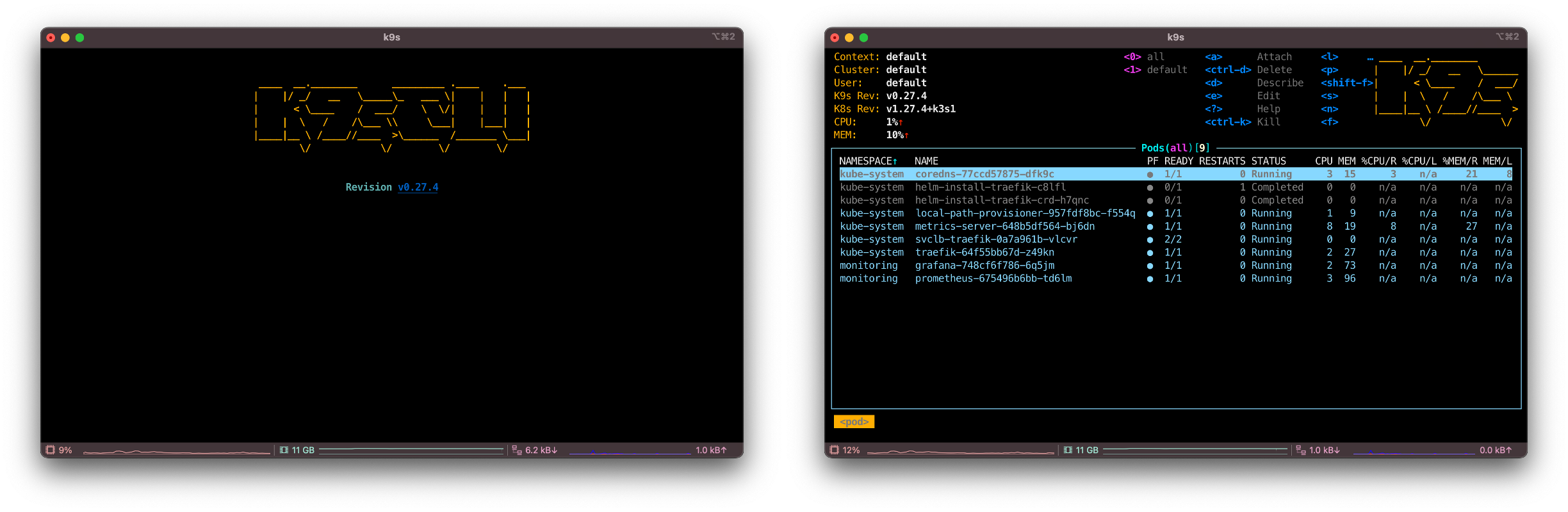Click the <?> Help shortcut hint
Screen dimensions: 1568x512
(x=1243, y=109)
